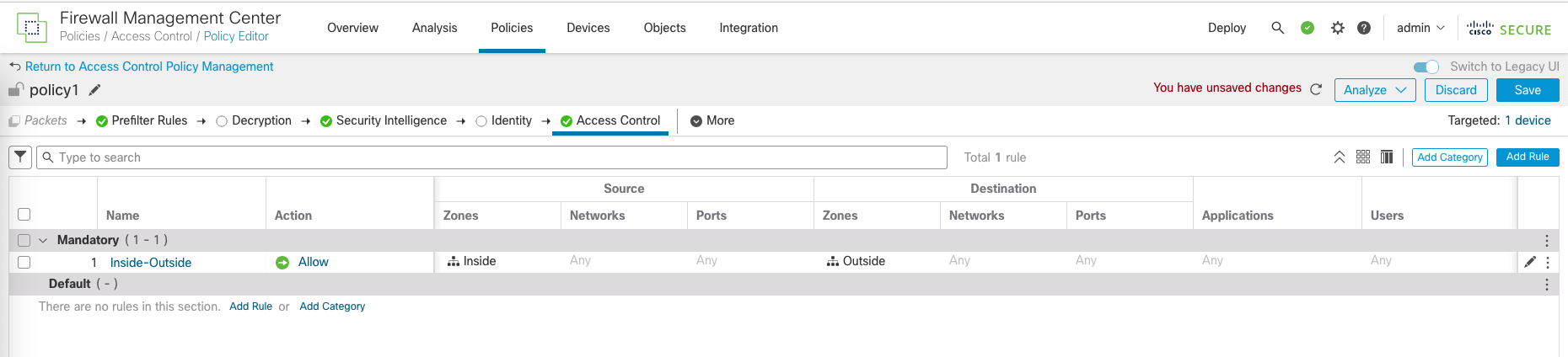The height and width of the screenshot is (357, 1568).
Task: Collapse the Mandatory section chevron
Action: [x=43, y=241]
